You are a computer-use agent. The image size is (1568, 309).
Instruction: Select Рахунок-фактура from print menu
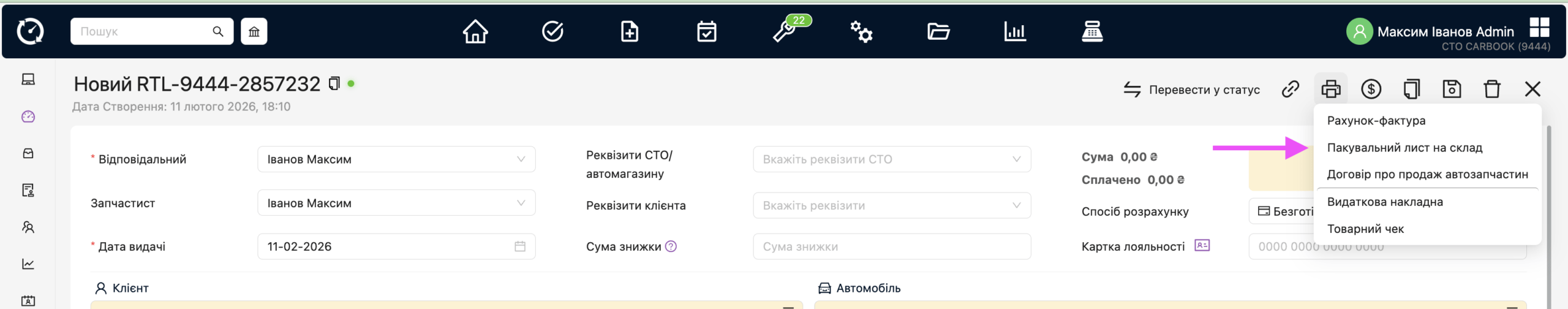click(1376, 121)
